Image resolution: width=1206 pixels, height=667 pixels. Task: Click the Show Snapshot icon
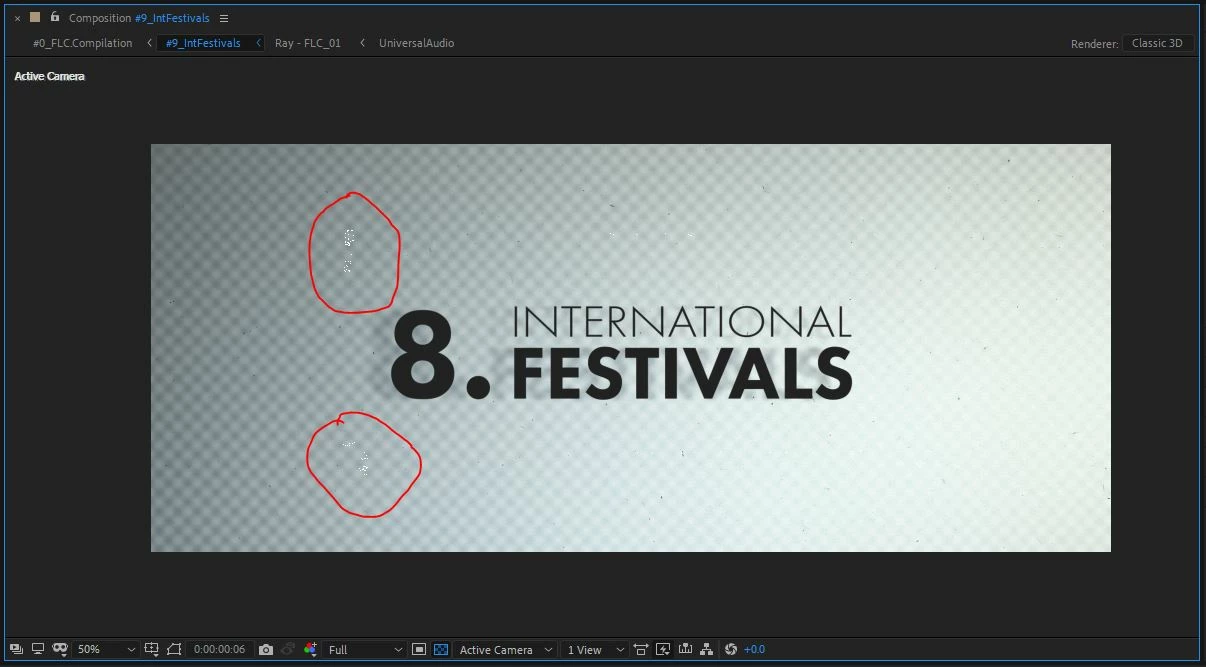[x=288, y=649]
